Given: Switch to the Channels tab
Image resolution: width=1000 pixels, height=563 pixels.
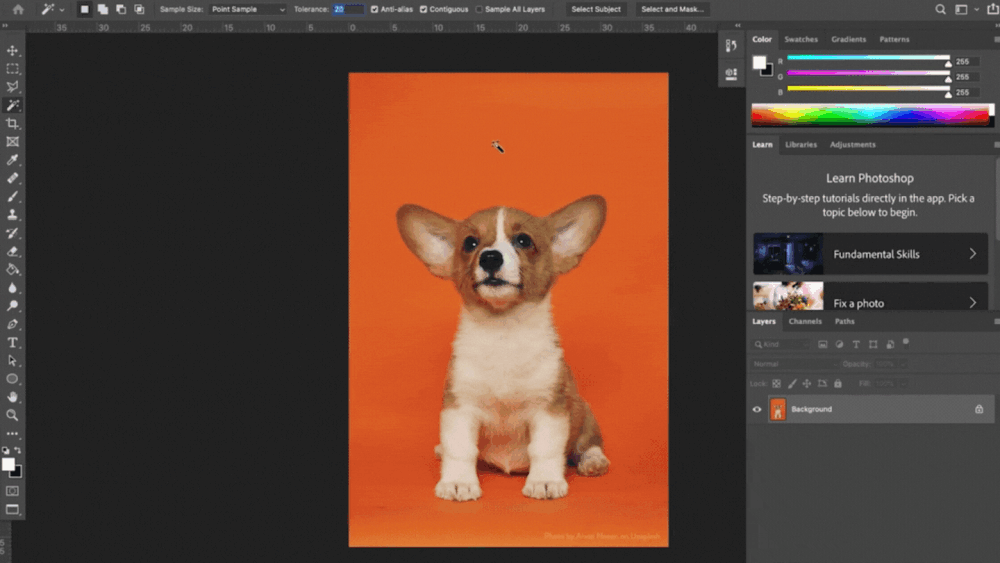Looking at the screenshot, I should pyautogui.click(x=805, y=321).
